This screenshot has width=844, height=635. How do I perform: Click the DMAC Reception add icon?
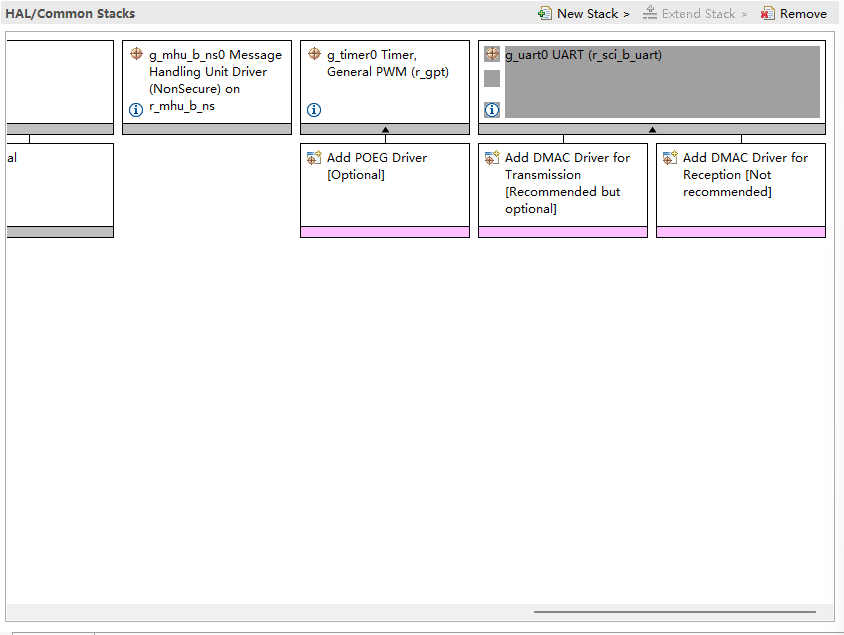coord(670,158)
